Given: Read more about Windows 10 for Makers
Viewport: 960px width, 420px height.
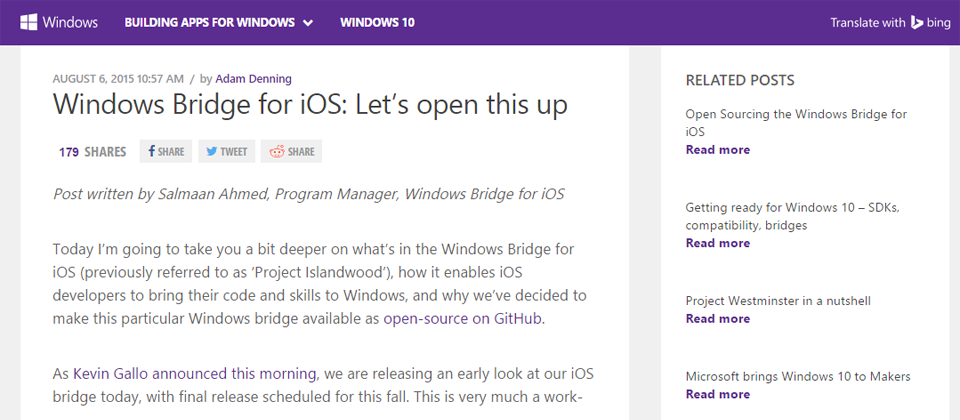Looking at the screenshot, I should [717, 394].
